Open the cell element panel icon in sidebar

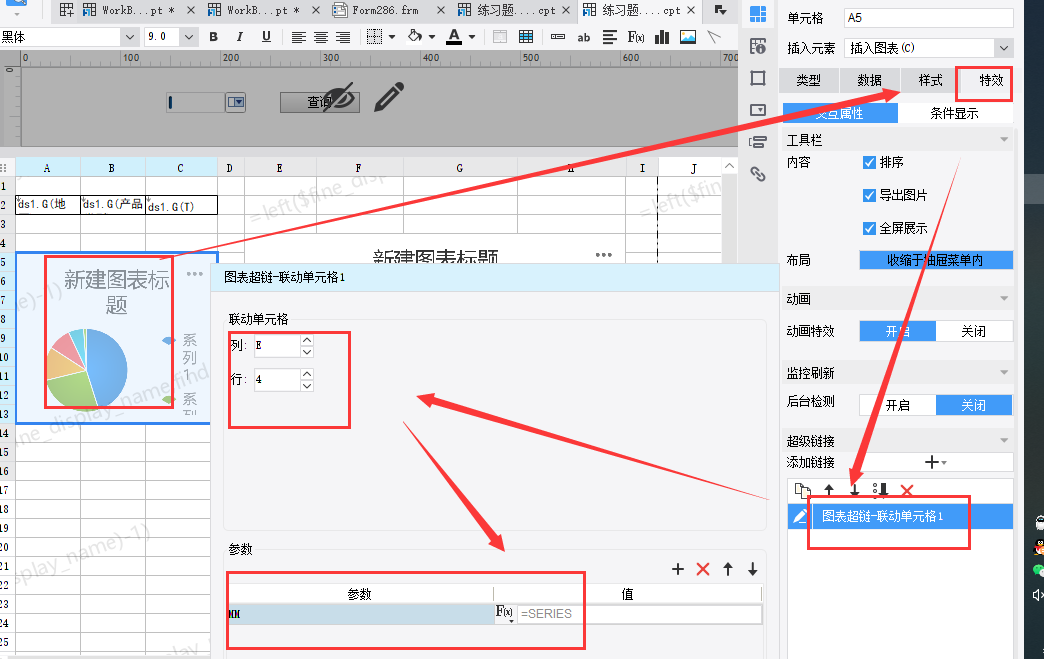tap(758, 14)
